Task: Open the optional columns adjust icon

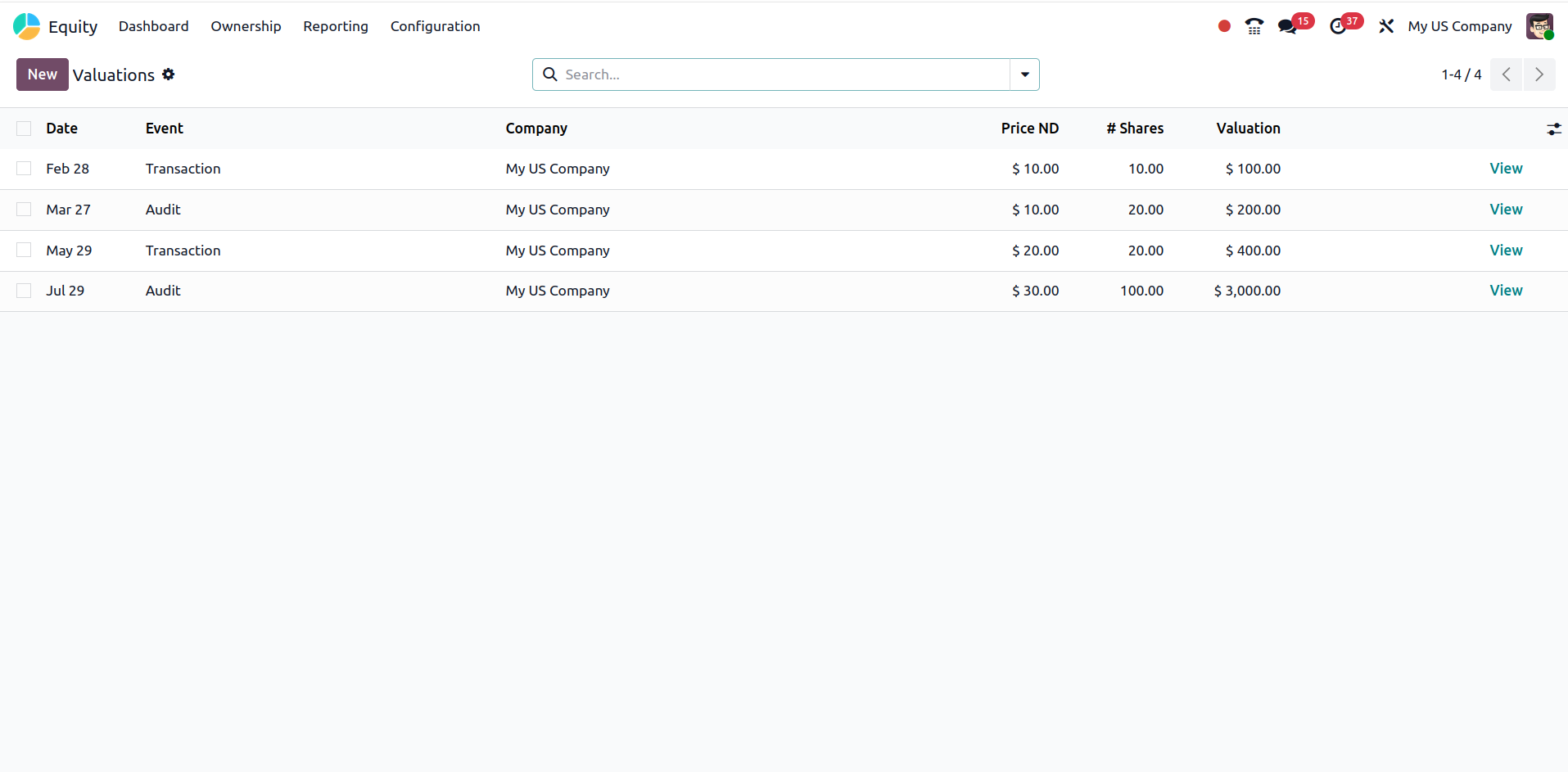Action: click(1553, 129)
